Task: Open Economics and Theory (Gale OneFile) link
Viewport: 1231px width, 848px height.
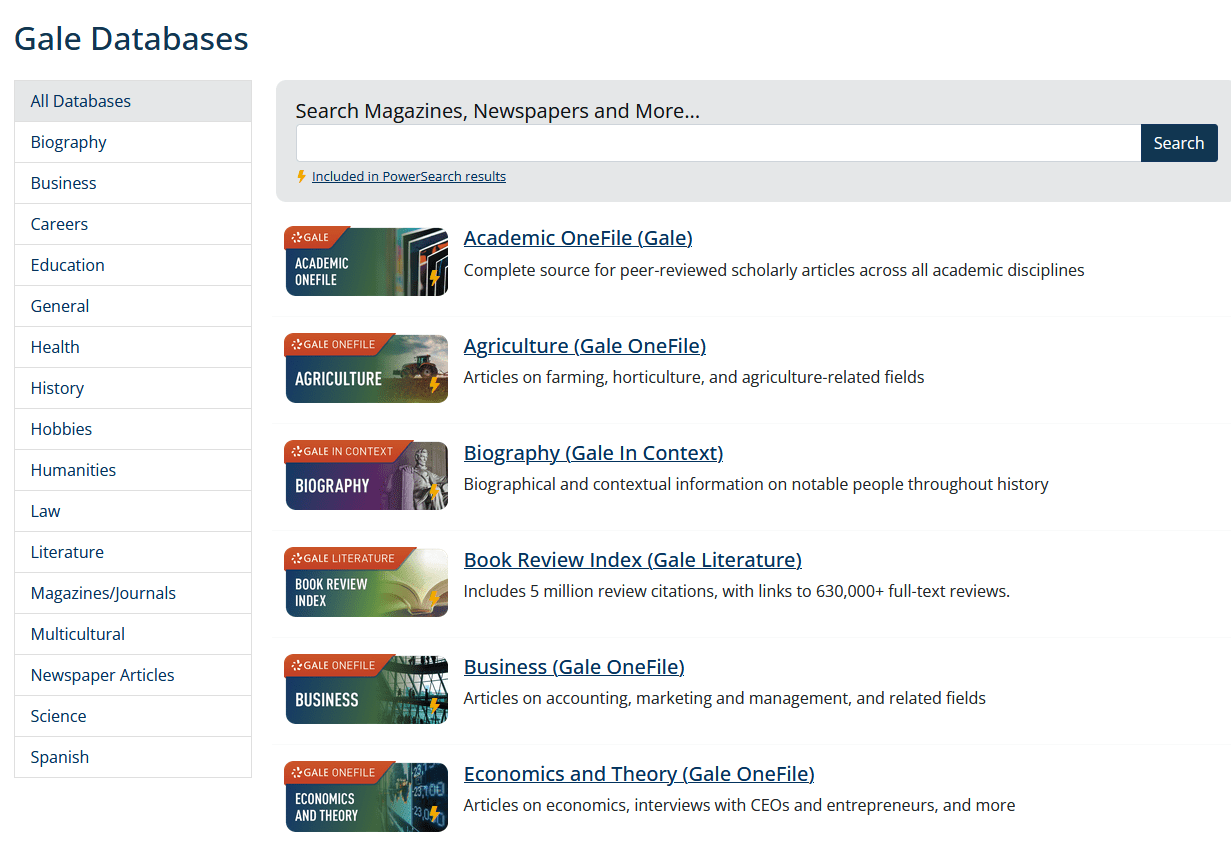Action: click(x=639, y=774)
